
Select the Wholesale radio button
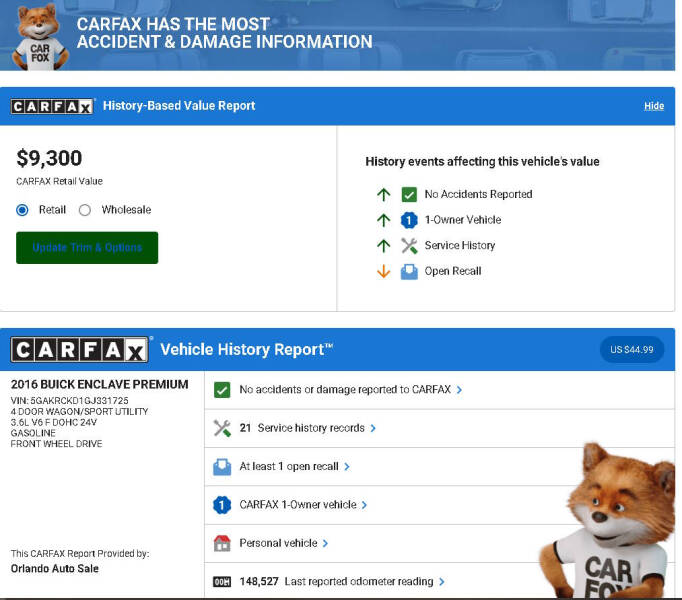click(x=84, y=210)
